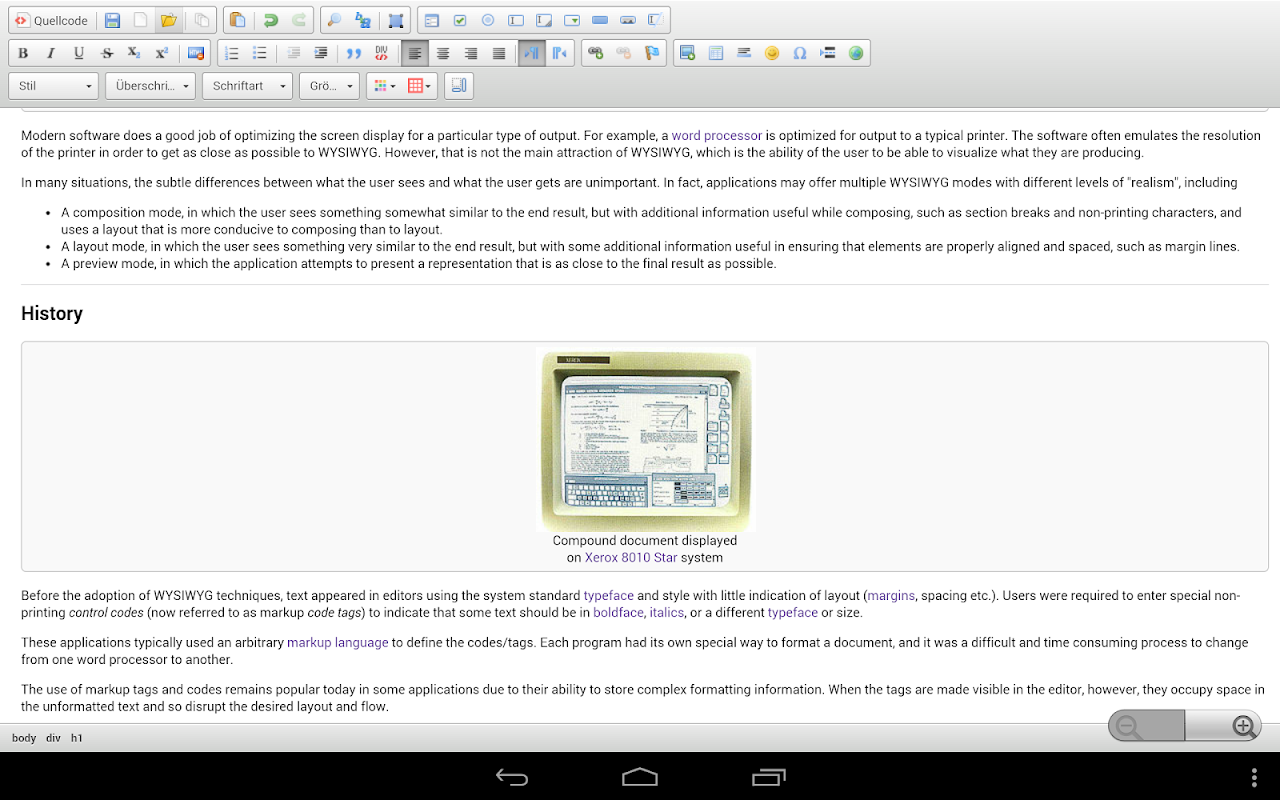
Task: Switch to Quellcode source view
Action: [x=51, y=20]
